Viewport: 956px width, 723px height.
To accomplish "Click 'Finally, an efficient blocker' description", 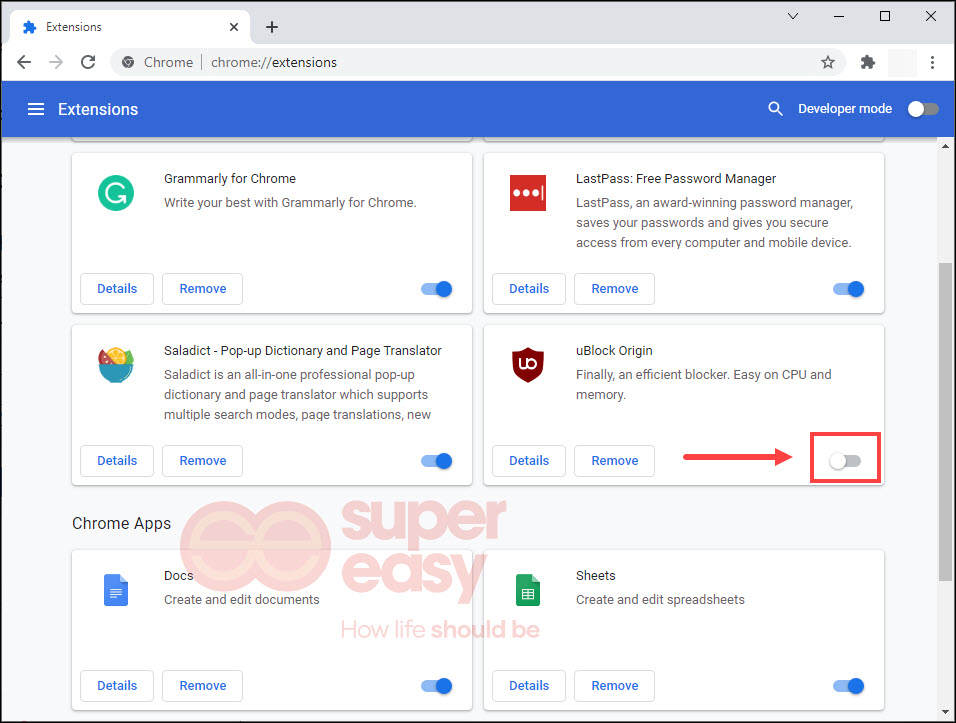I will (x=704, y=385).
